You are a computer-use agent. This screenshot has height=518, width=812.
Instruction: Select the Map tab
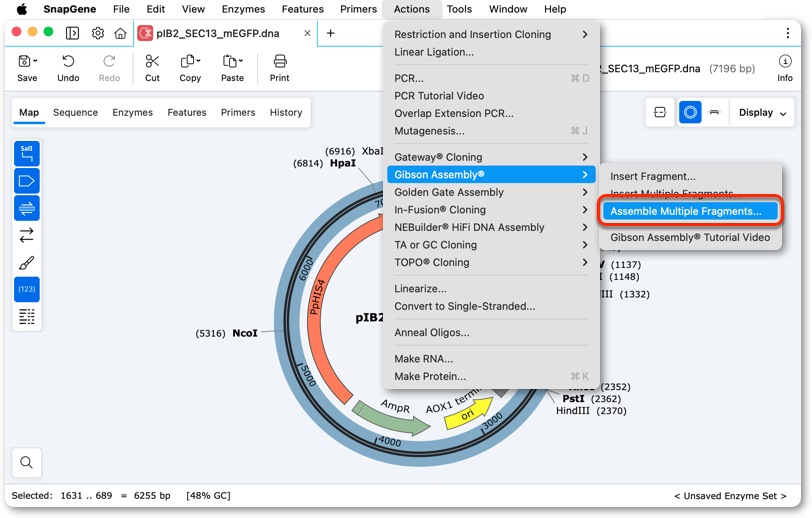[x=29, y=112]
